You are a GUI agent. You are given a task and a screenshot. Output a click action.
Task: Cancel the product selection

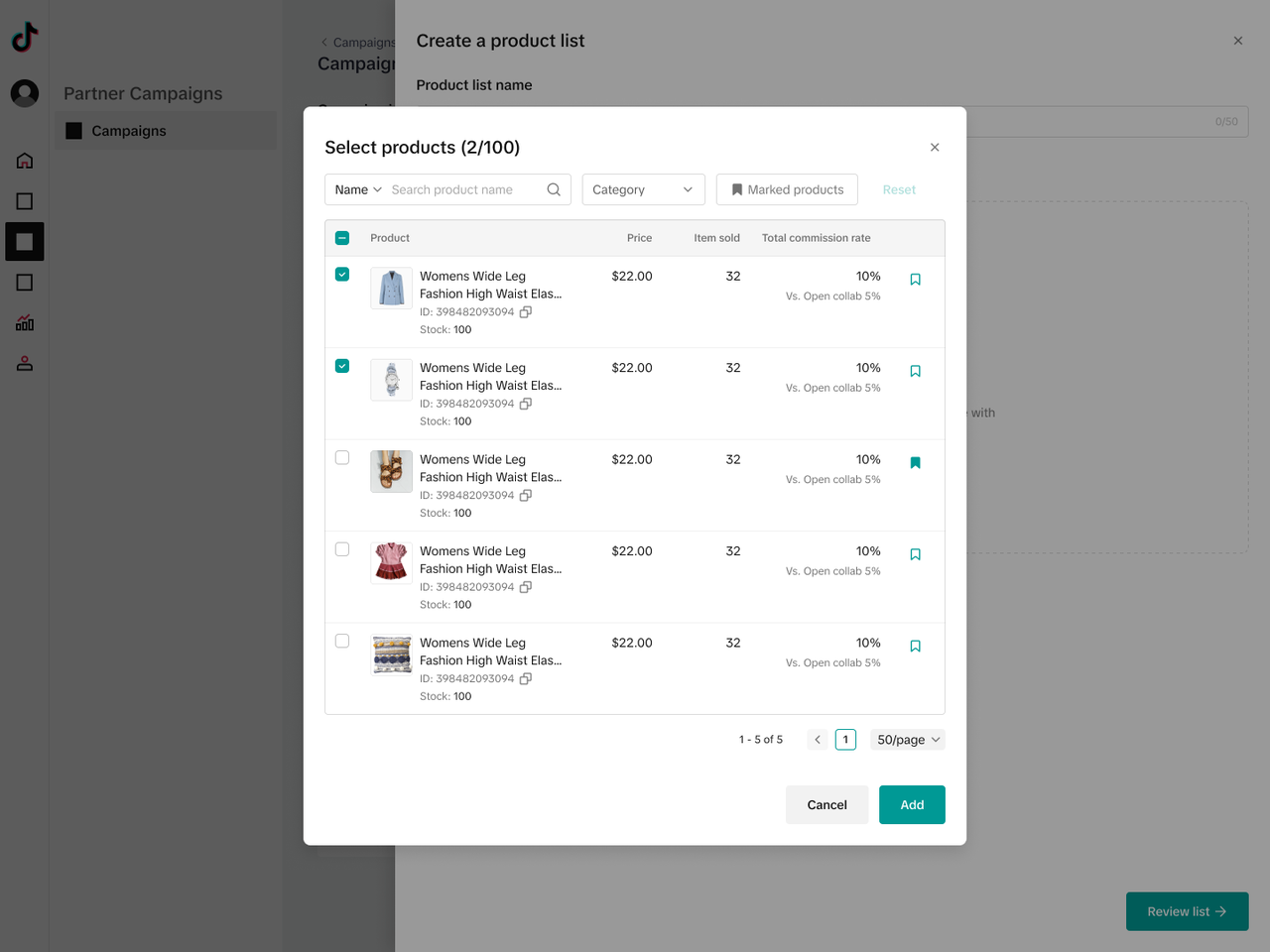826,804
